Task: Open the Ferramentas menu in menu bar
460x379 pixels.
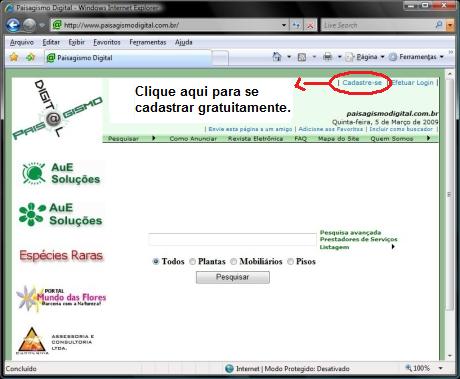Action: [148, 42]
